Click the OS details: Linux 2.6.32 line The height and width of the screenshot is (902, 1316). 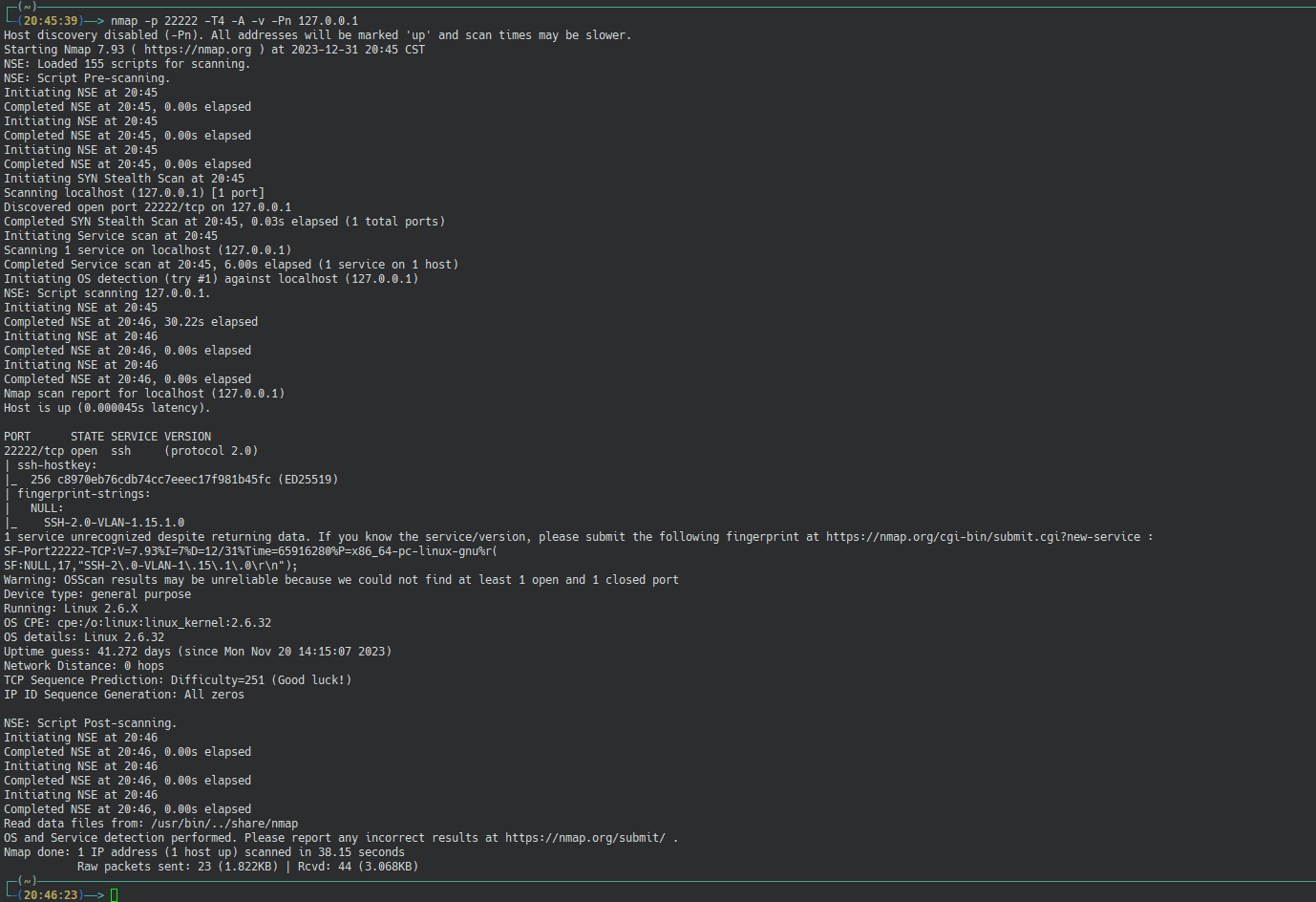coord(84,637)
